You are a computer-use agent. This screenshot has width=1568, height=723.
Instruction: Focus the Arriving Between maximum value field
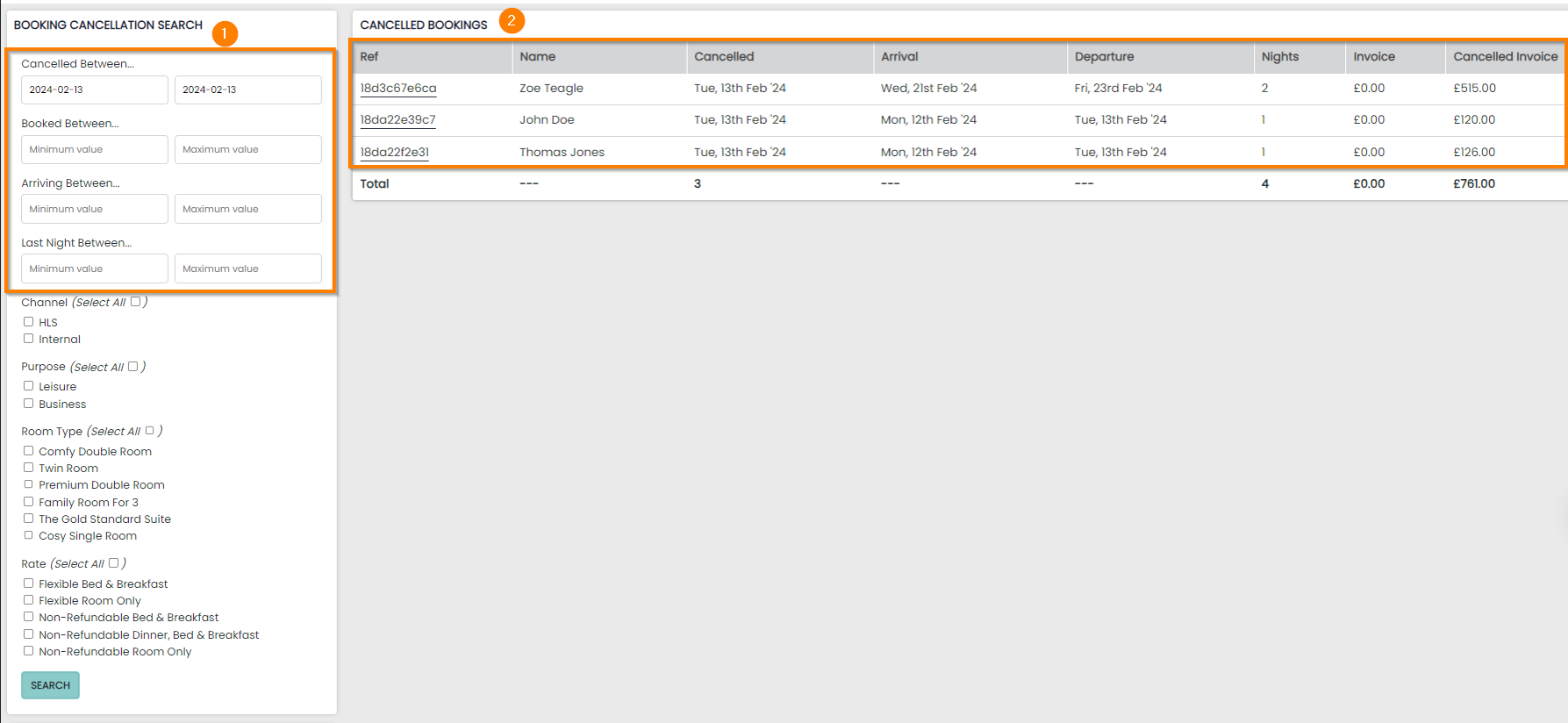(247, 209)
